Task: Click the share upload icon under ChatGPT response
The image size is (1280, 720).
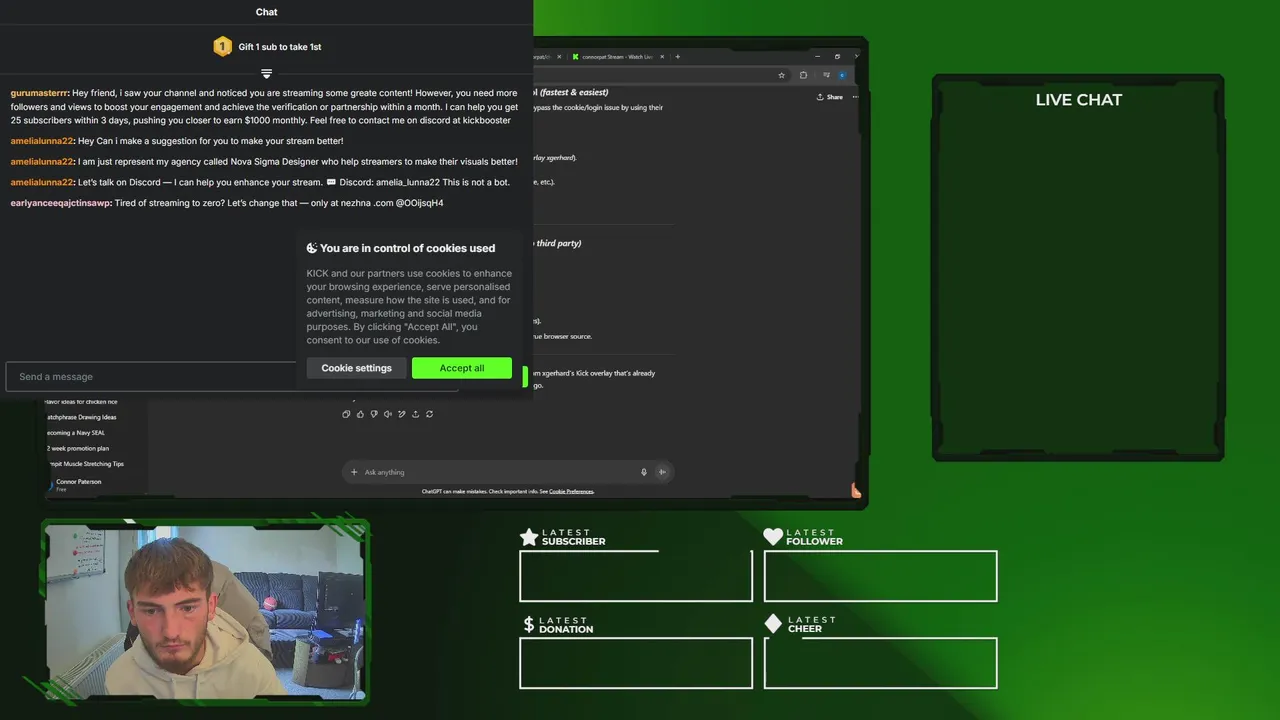Action: point(415,414)
